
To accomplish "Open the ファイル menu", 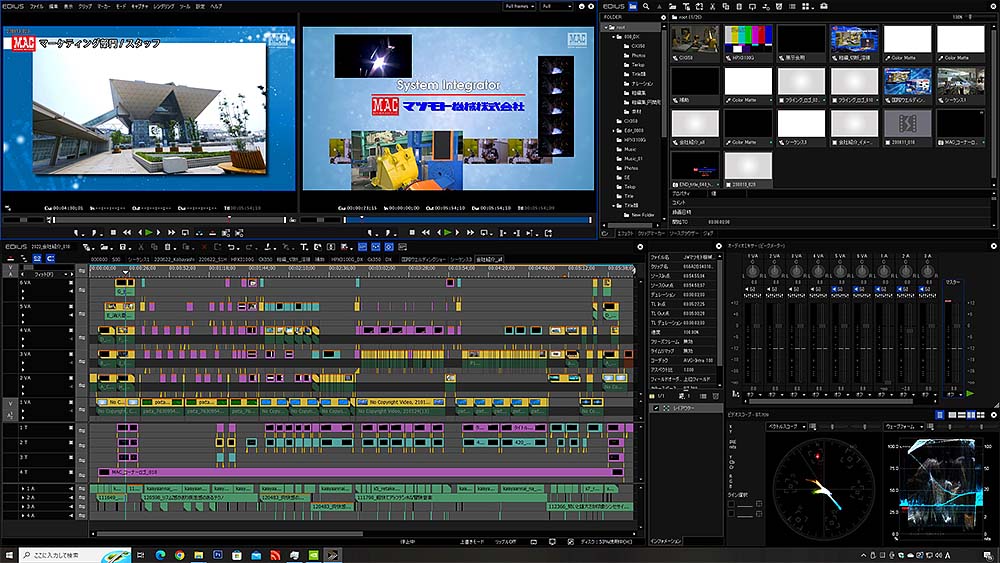I will coord(36,6).
